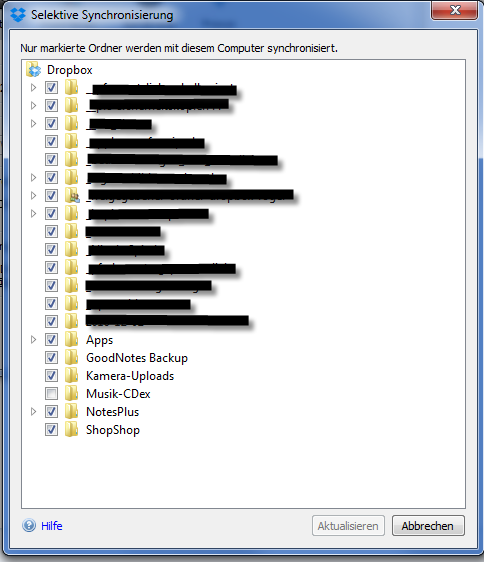Click the Musik-CDex folder icon

71,393
